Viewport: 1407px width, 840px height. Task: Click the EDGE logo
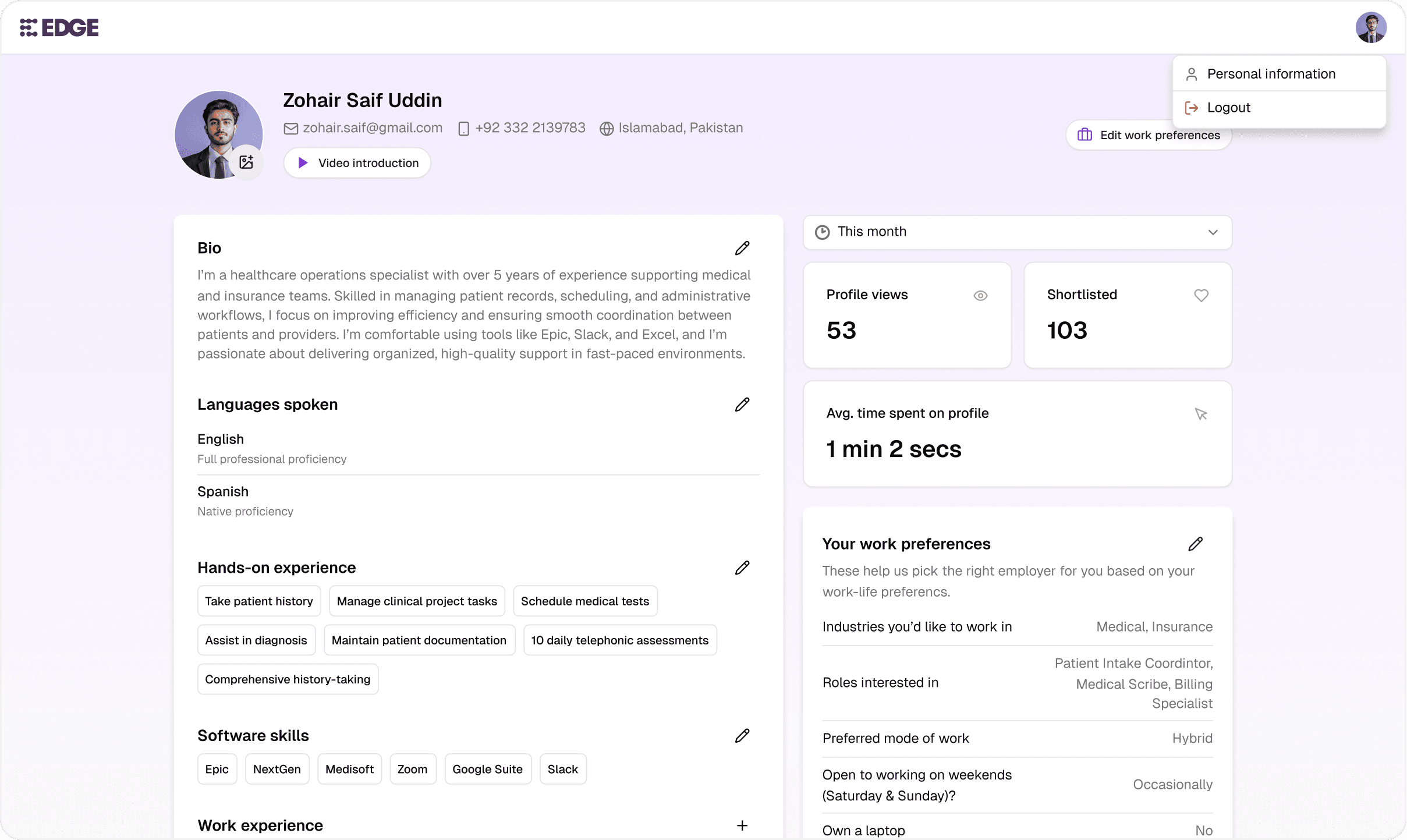[59, 27]
